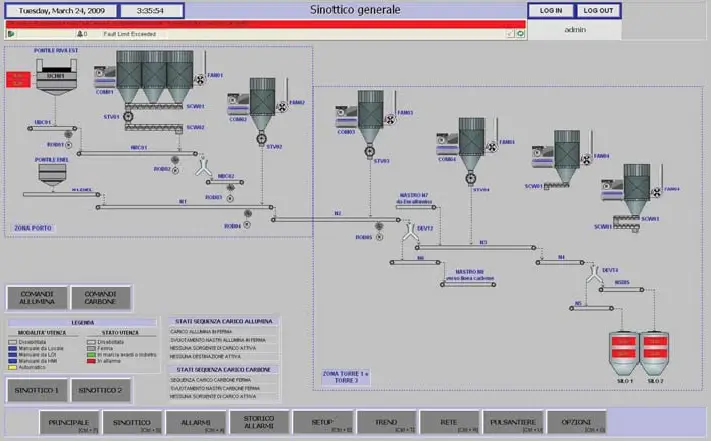Click the red alarm box beside SCH01
Viewport: 711px width, 441px height.
click(18, 78)
